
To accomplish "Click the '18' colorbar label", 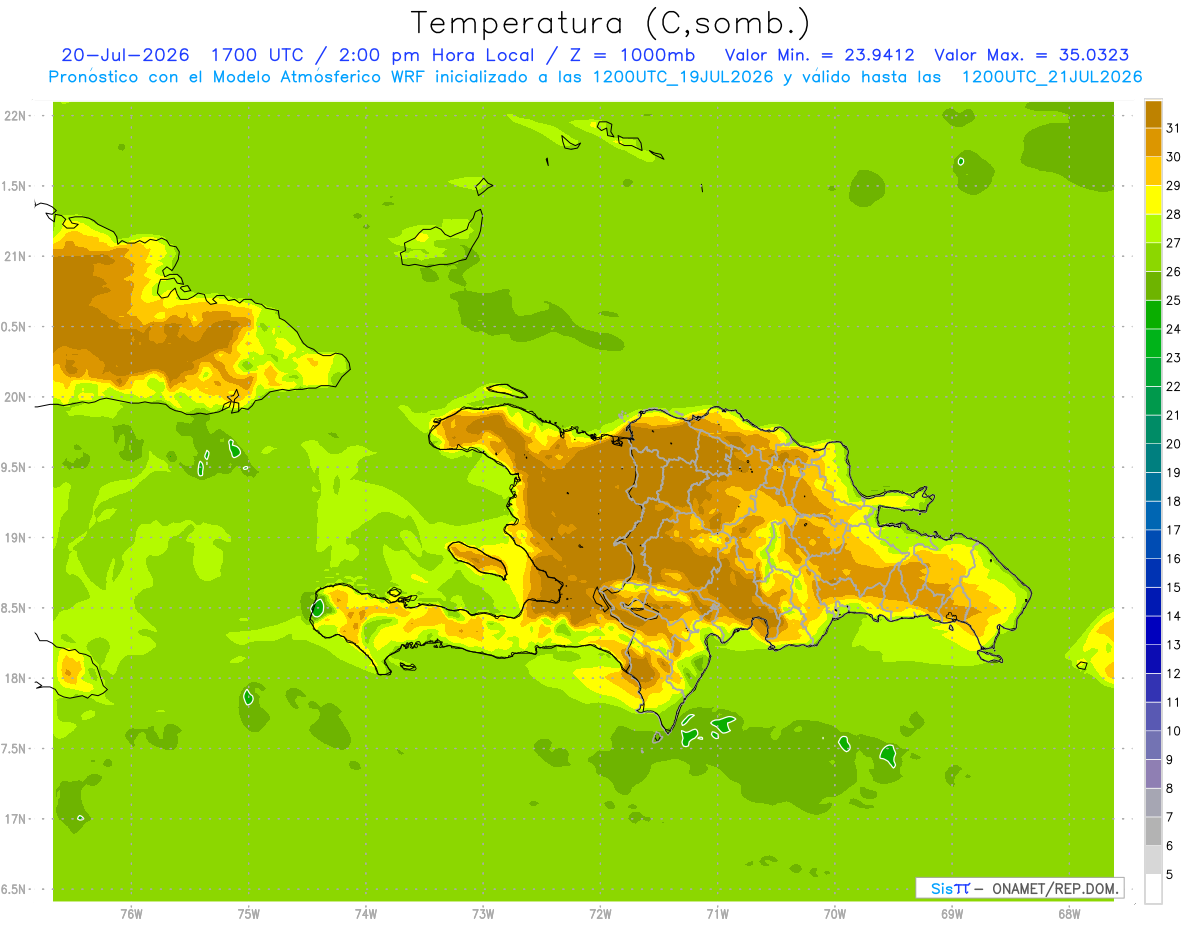I will 1173,501.
